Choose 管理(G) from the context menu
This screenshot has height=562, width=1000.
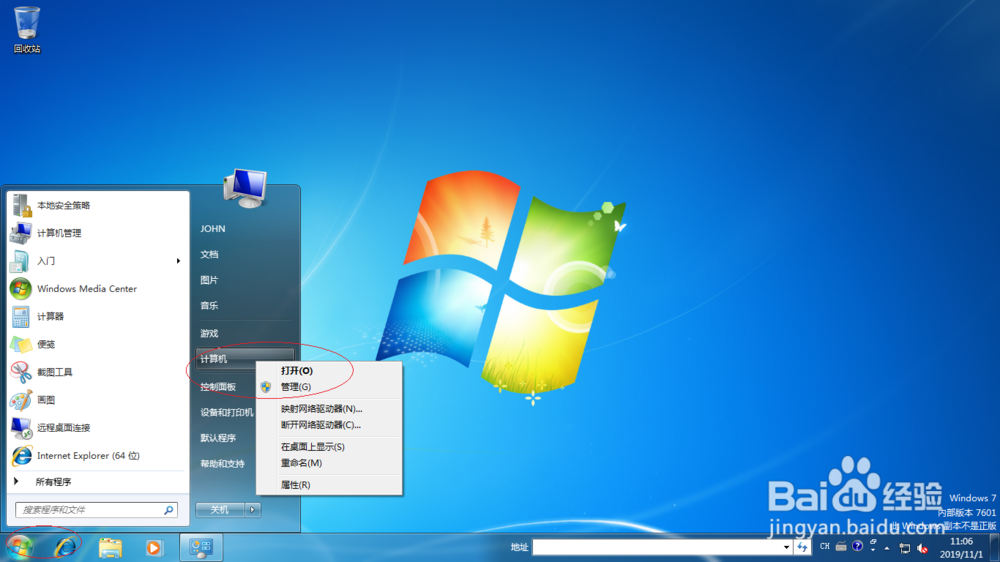tap(329, 387)
